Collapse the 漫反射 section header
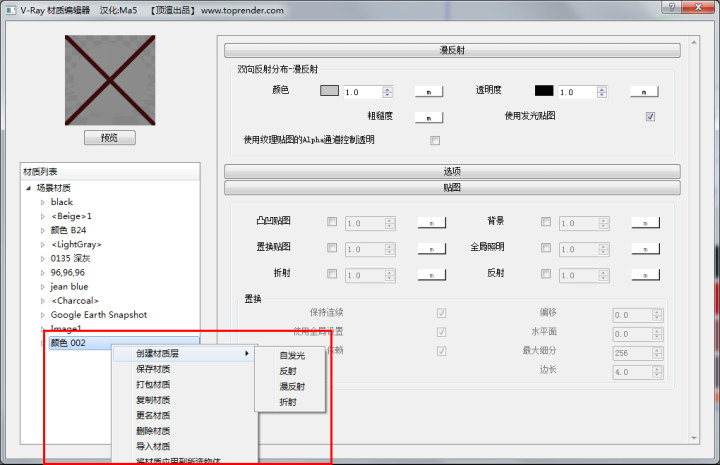Screen dimensions: 720x465 [x=452, y=49]
